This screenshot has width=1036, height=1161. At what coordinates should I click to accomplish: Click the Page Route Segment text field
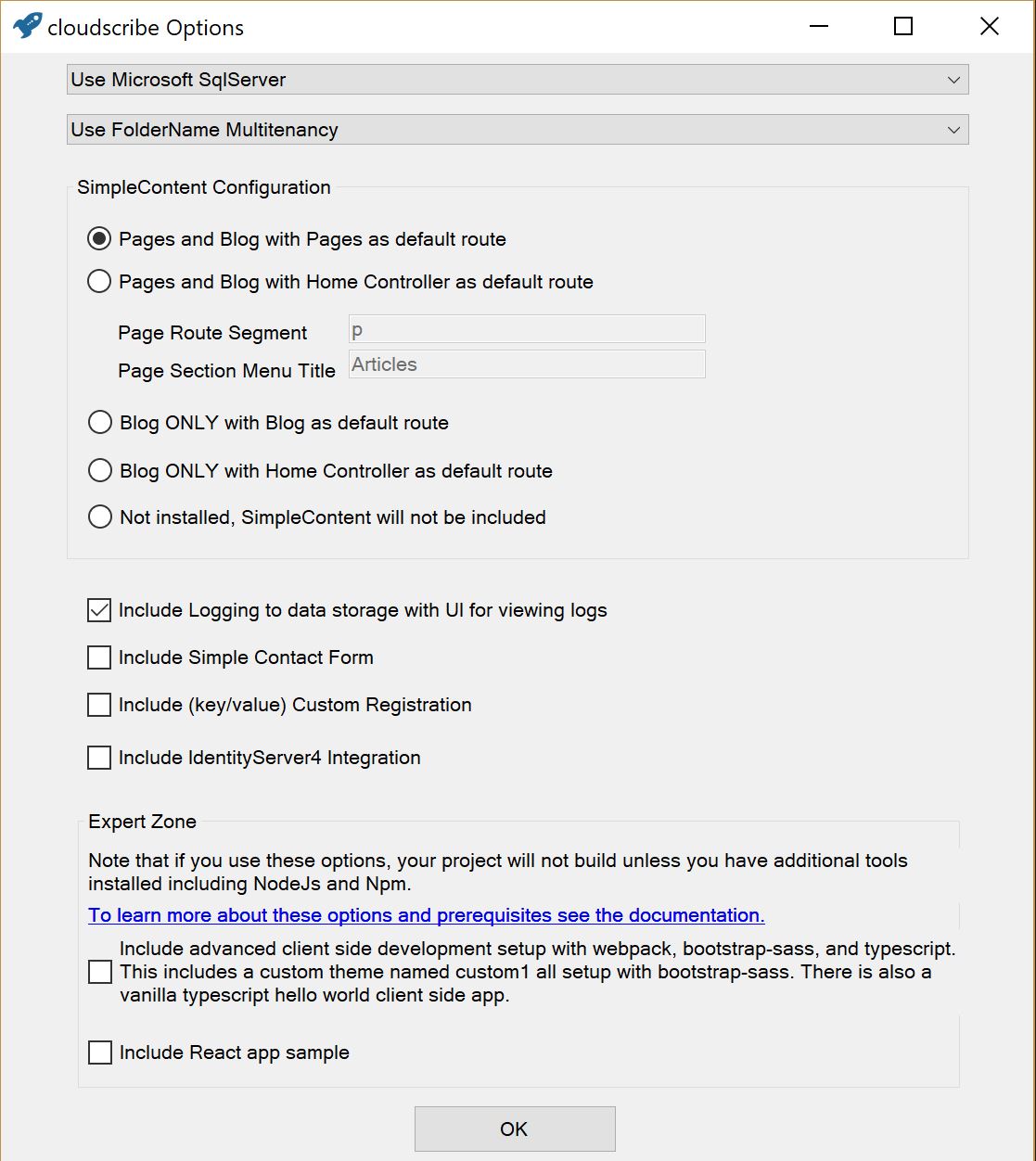pyautogui.click(x=526, y=329)
